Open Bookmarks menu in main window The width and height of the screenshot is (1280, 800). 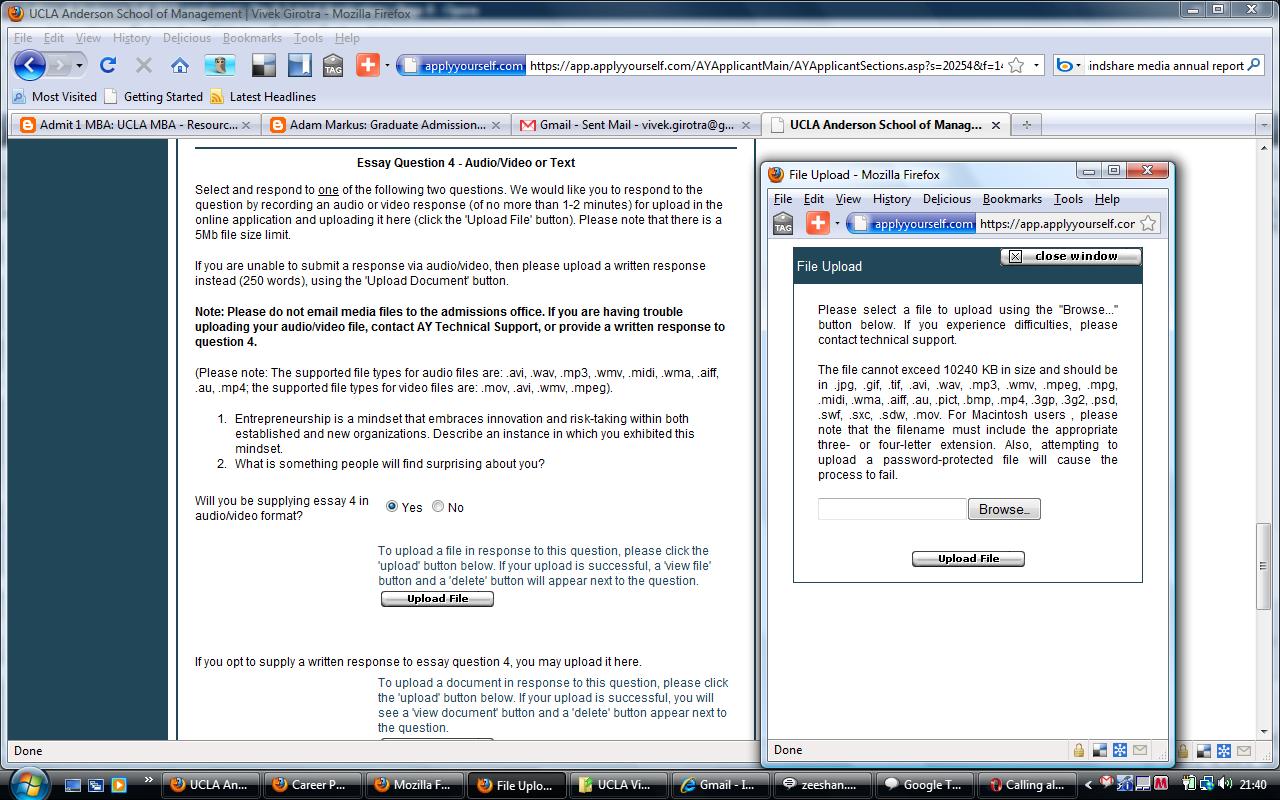pyautogui.click(x=252, y=38)
